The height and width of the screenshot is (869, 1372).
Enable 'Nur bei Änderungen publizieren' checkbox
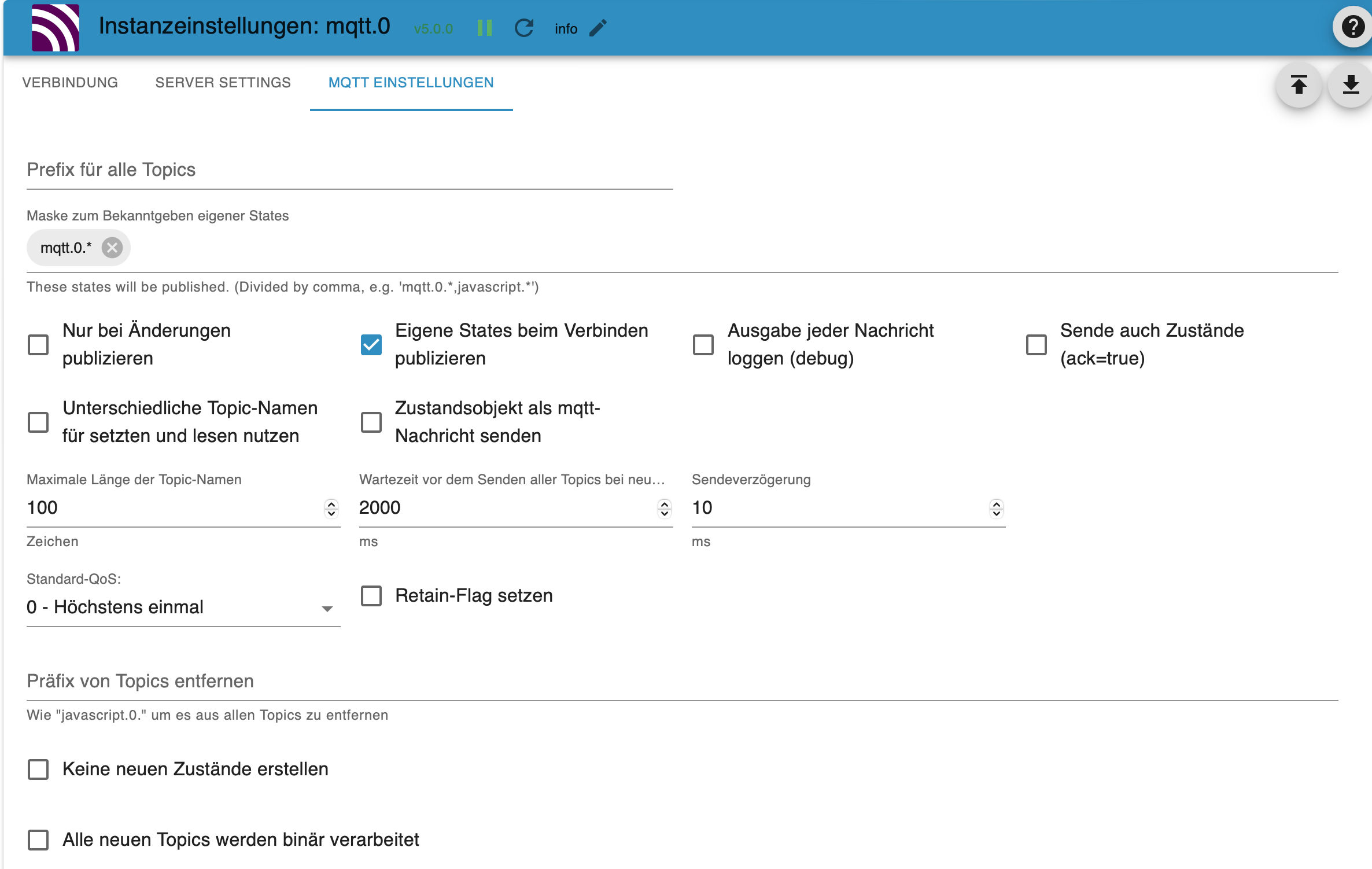(x=37, y=344)
